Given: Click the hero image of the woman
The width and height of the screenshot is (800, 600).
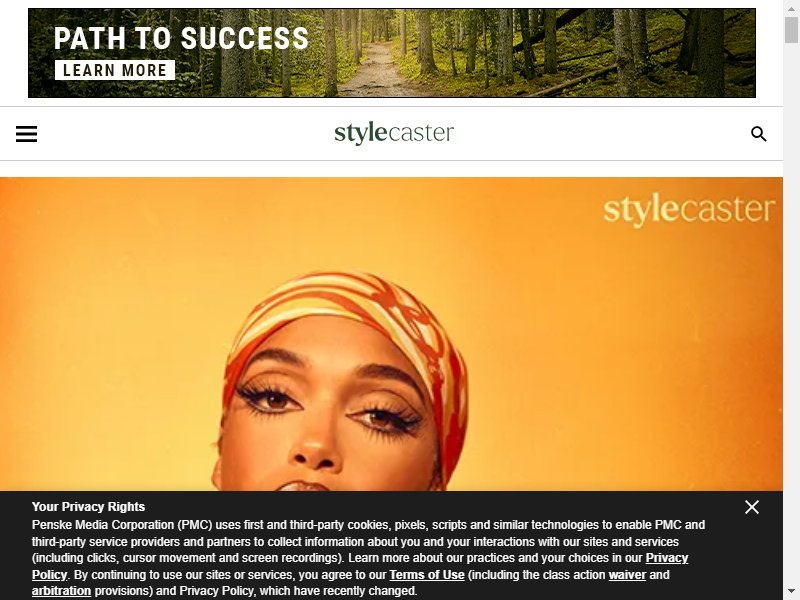Looking at the screenshot, I should [391, 334].
